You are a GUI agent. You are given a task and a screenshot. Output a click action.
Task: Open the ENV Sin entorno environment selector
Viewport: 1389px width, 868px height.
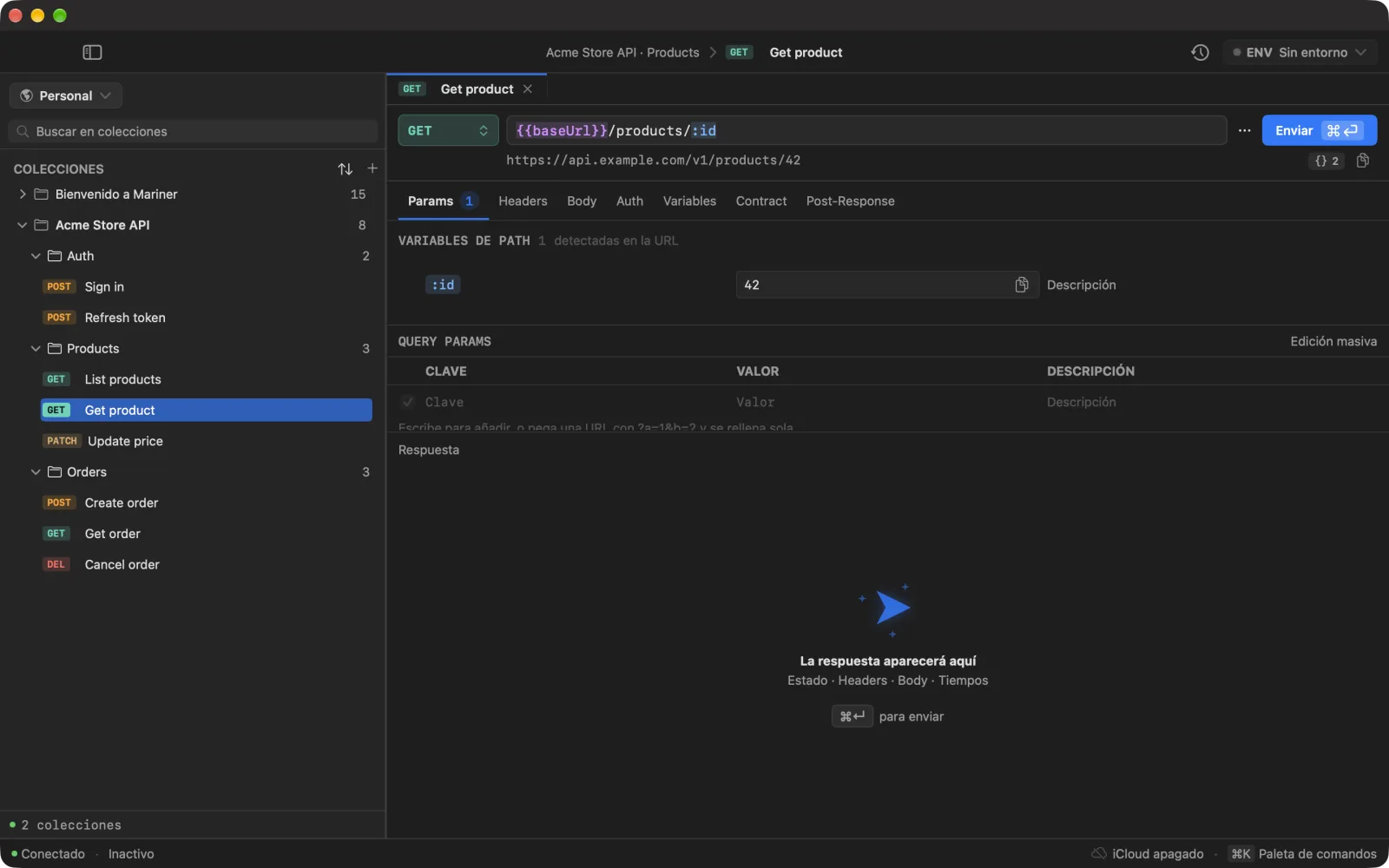(x=1300, y=52)
